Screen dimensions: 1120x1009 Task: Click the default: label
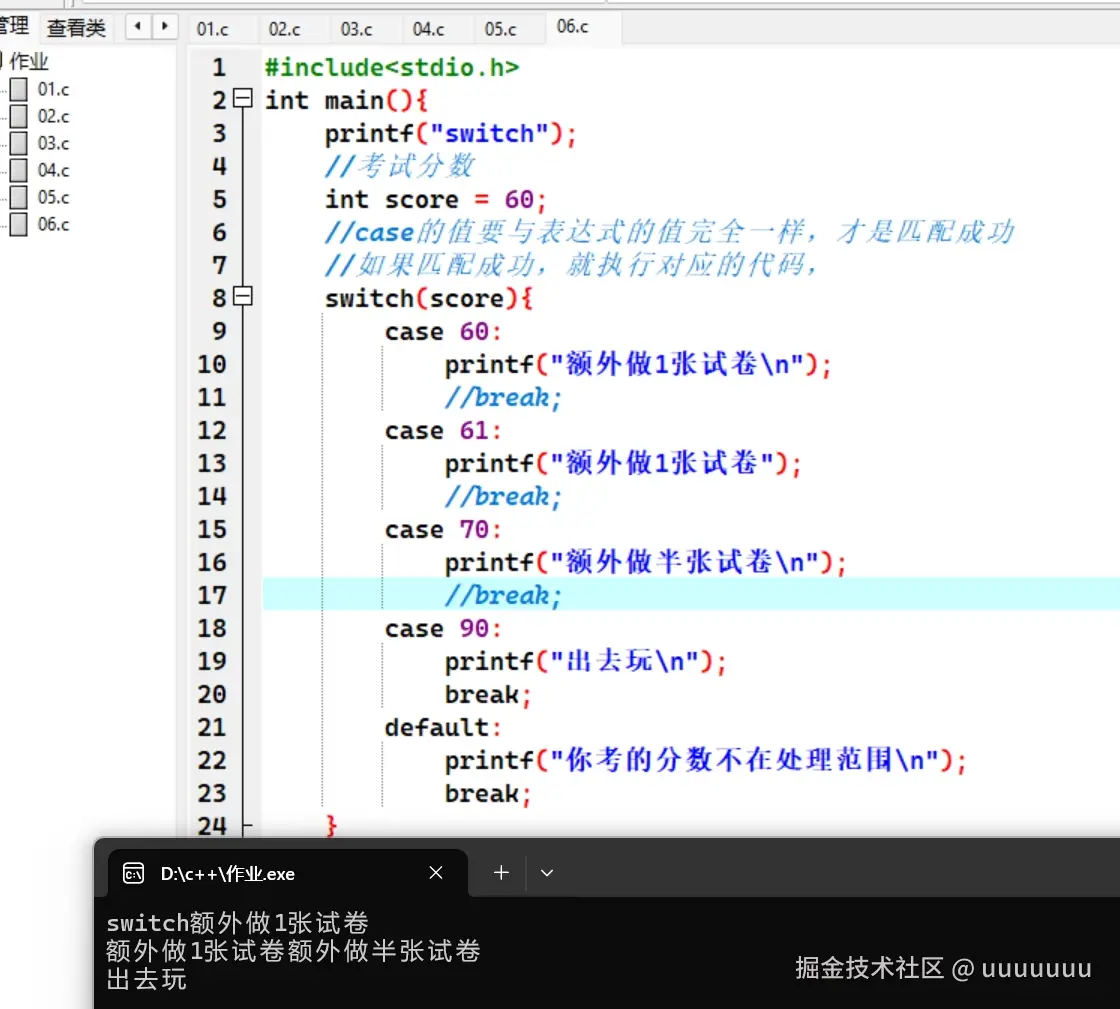click(444, 728)
